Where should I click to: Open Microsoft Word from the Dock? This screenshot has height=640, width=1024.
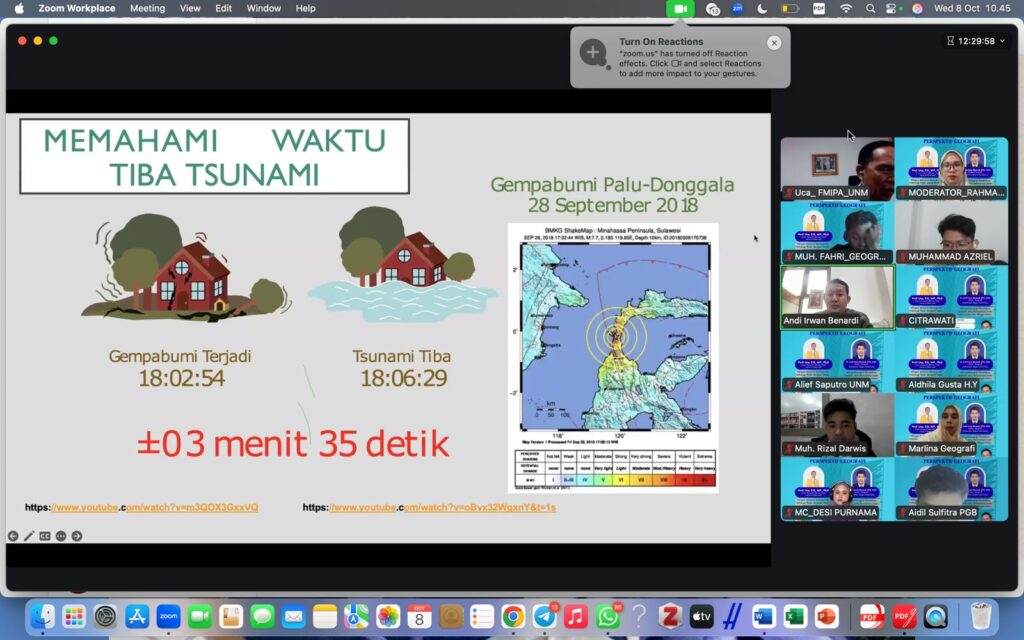(764, 616)
